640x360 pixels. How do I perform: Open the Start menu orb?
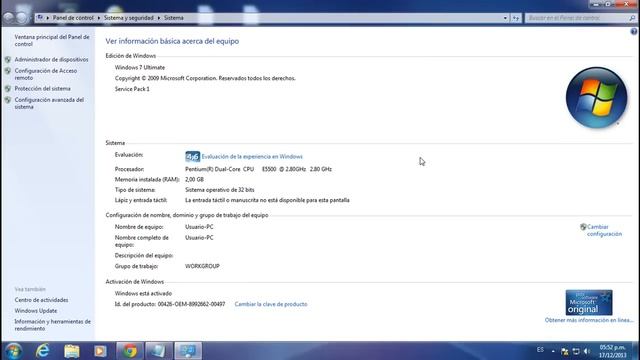pyautogui.click(x=13, y=351)
